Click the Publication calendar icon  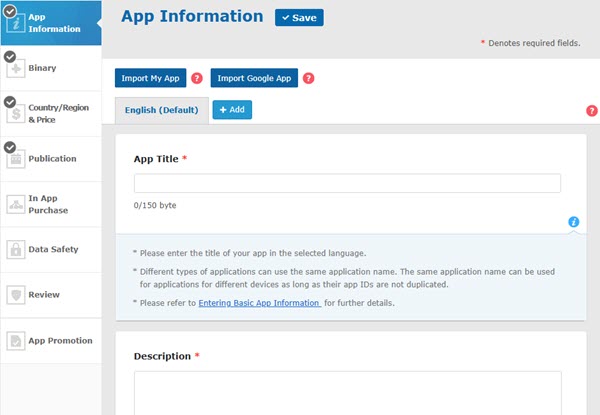point(16,159)
